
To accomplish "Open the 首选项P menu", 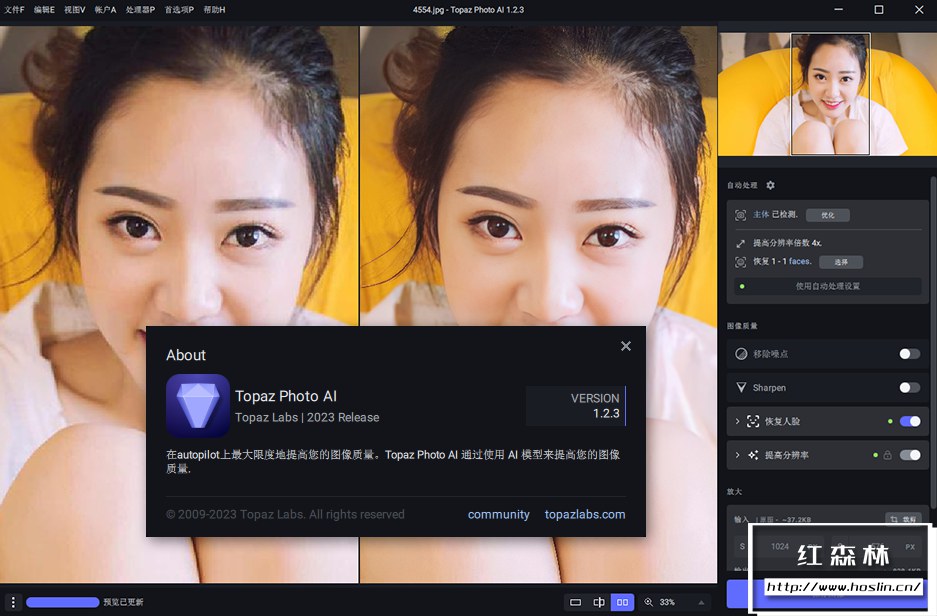I will tap(179, 10).
